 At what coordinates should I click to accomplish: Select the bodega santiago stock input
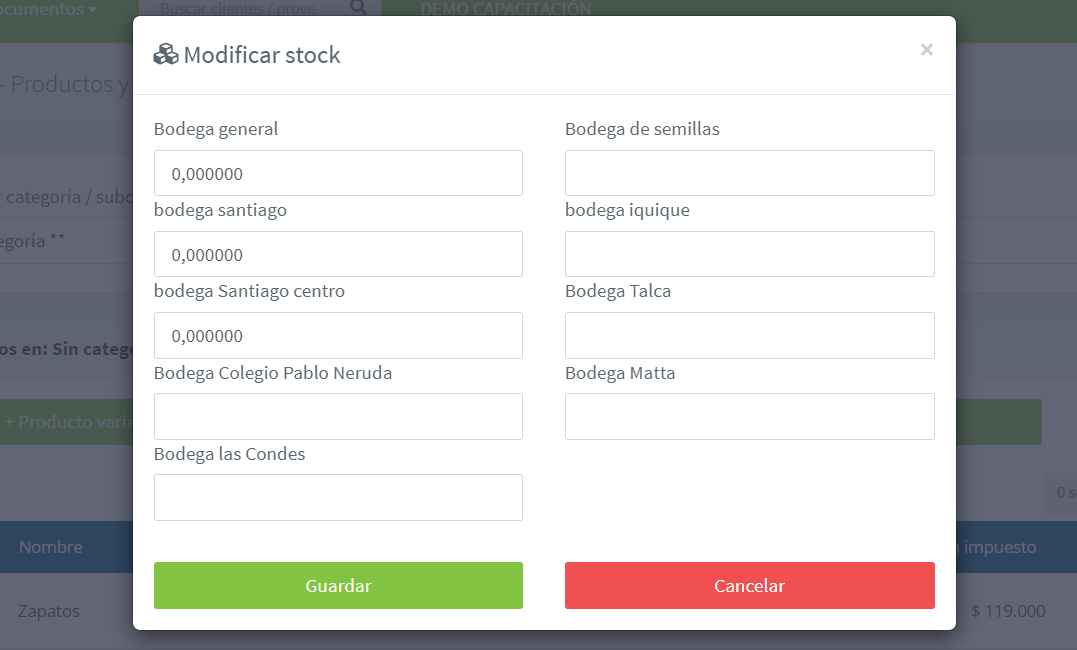[x=338, y=254]
